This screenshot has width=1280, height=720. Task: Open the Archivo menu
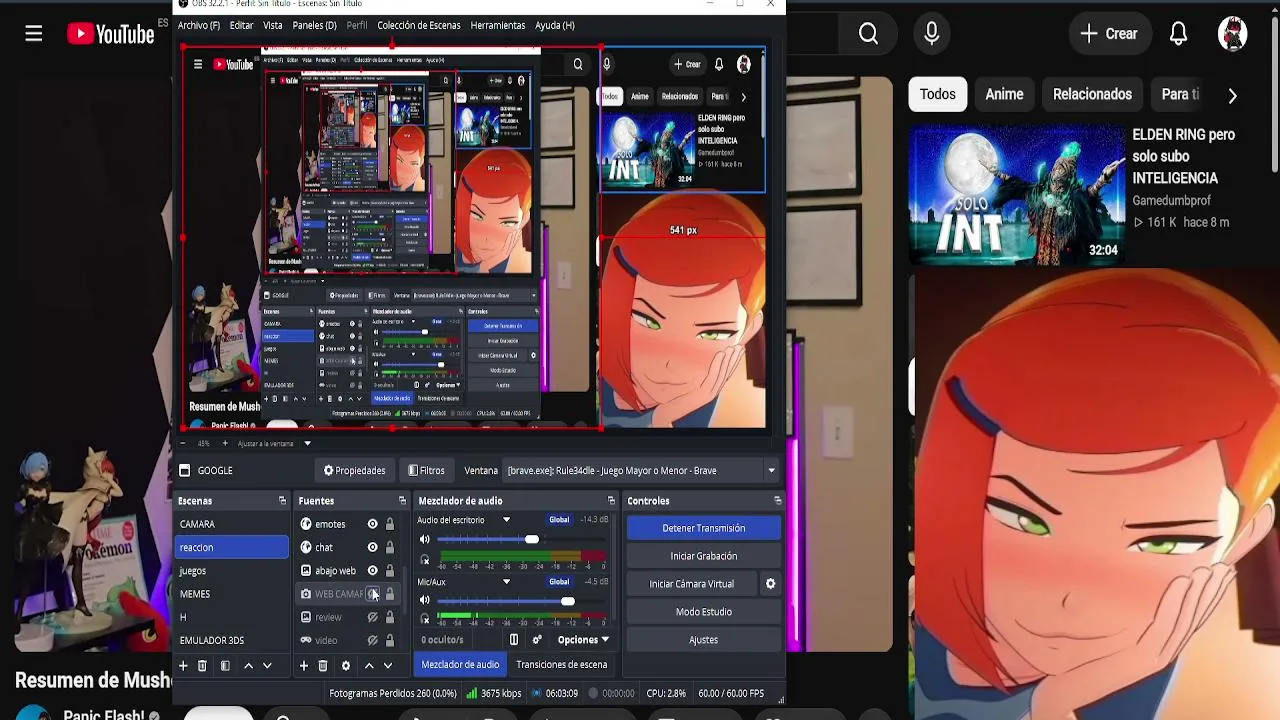coord(199,25)
